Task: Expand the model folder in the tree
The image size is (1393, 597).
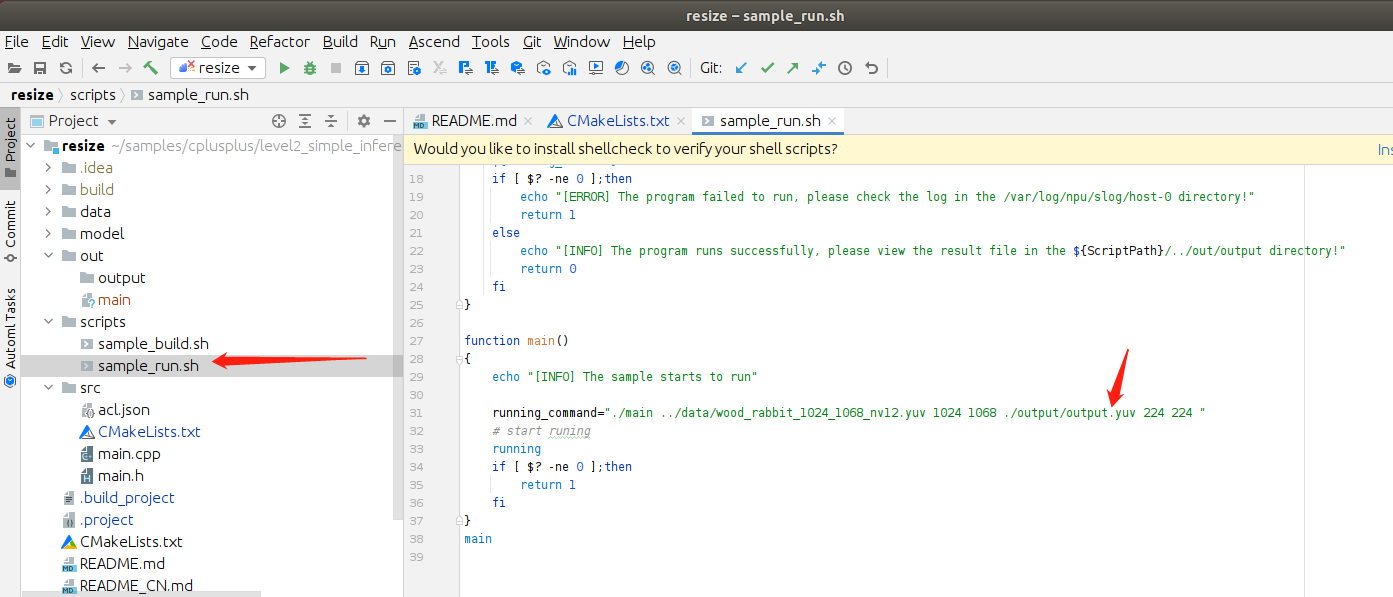Action: 48,234
